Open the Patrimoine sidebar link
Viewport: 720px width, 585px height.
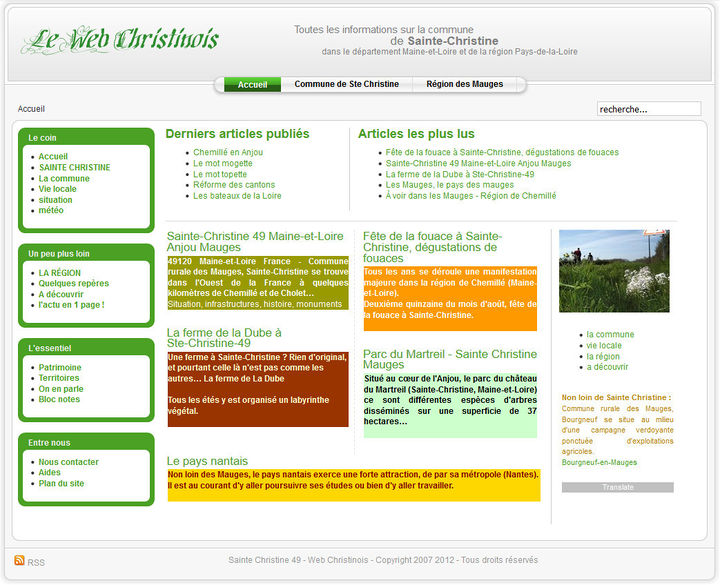pyautogui.click(x=60, y=367)
